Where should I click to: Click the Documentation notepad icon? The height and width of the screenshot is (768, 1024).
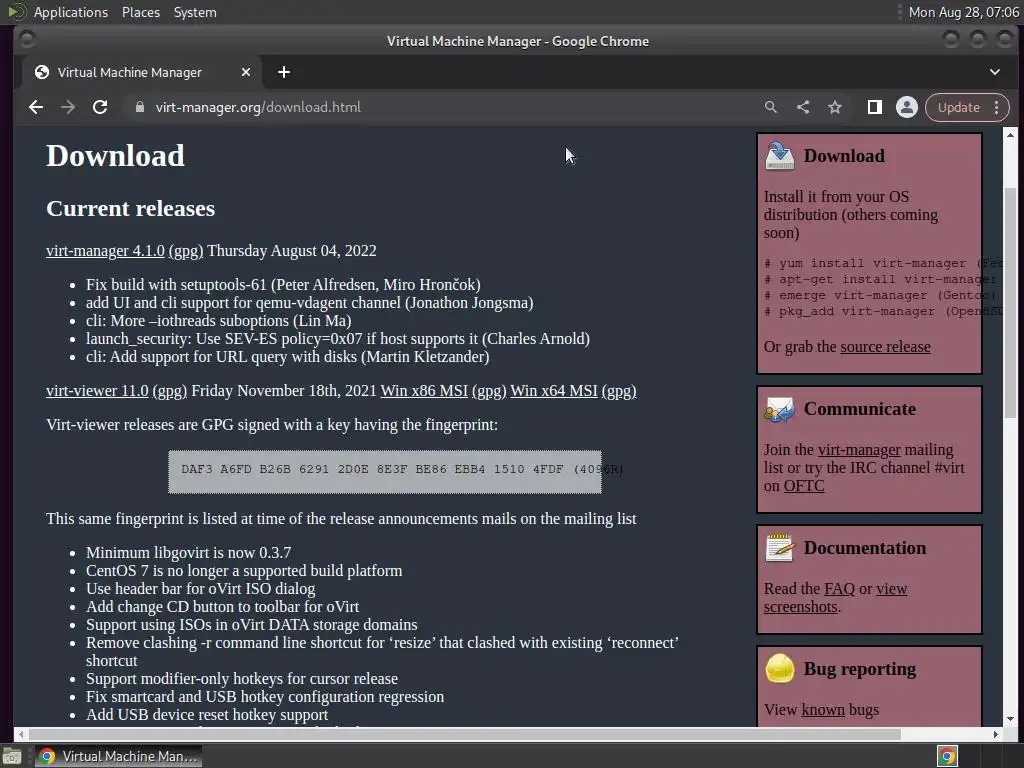click(x=780, y=547)
